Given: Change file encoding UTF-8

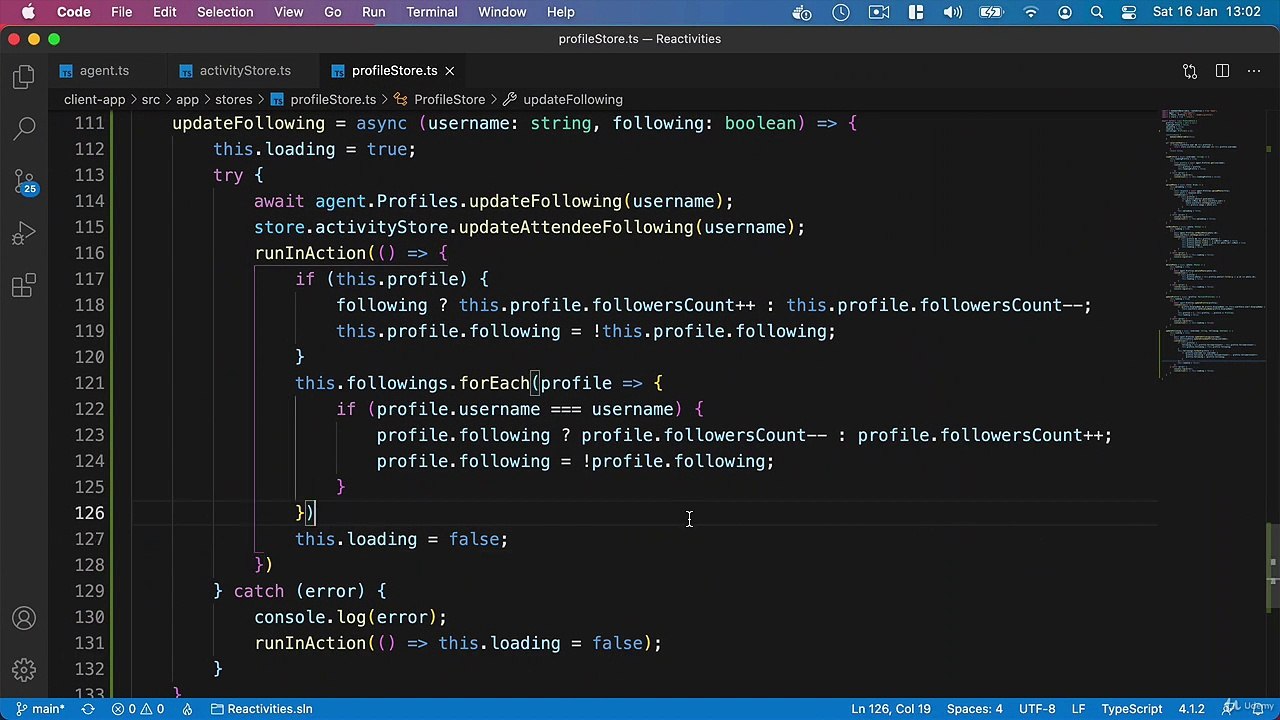Looking at the screenshot, I should (x=1037, y=709).
